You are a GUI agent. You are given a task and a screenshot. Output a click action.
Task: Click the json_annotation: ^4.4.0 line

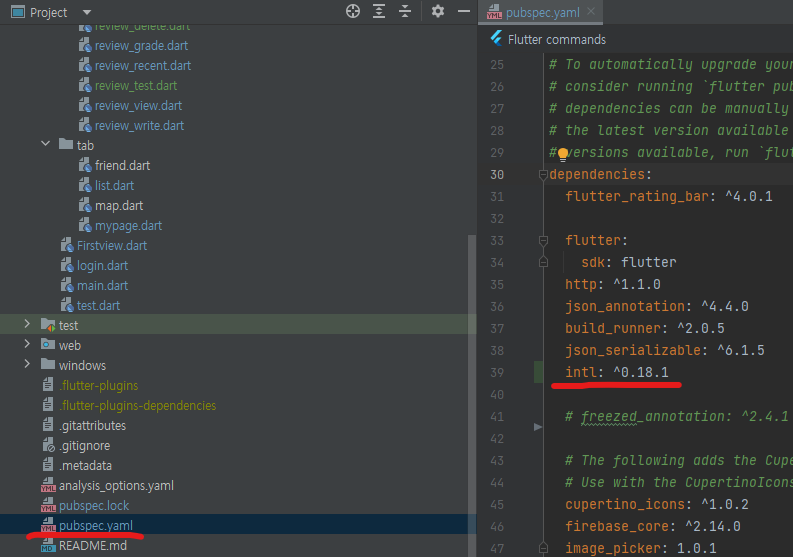(656, 307)
